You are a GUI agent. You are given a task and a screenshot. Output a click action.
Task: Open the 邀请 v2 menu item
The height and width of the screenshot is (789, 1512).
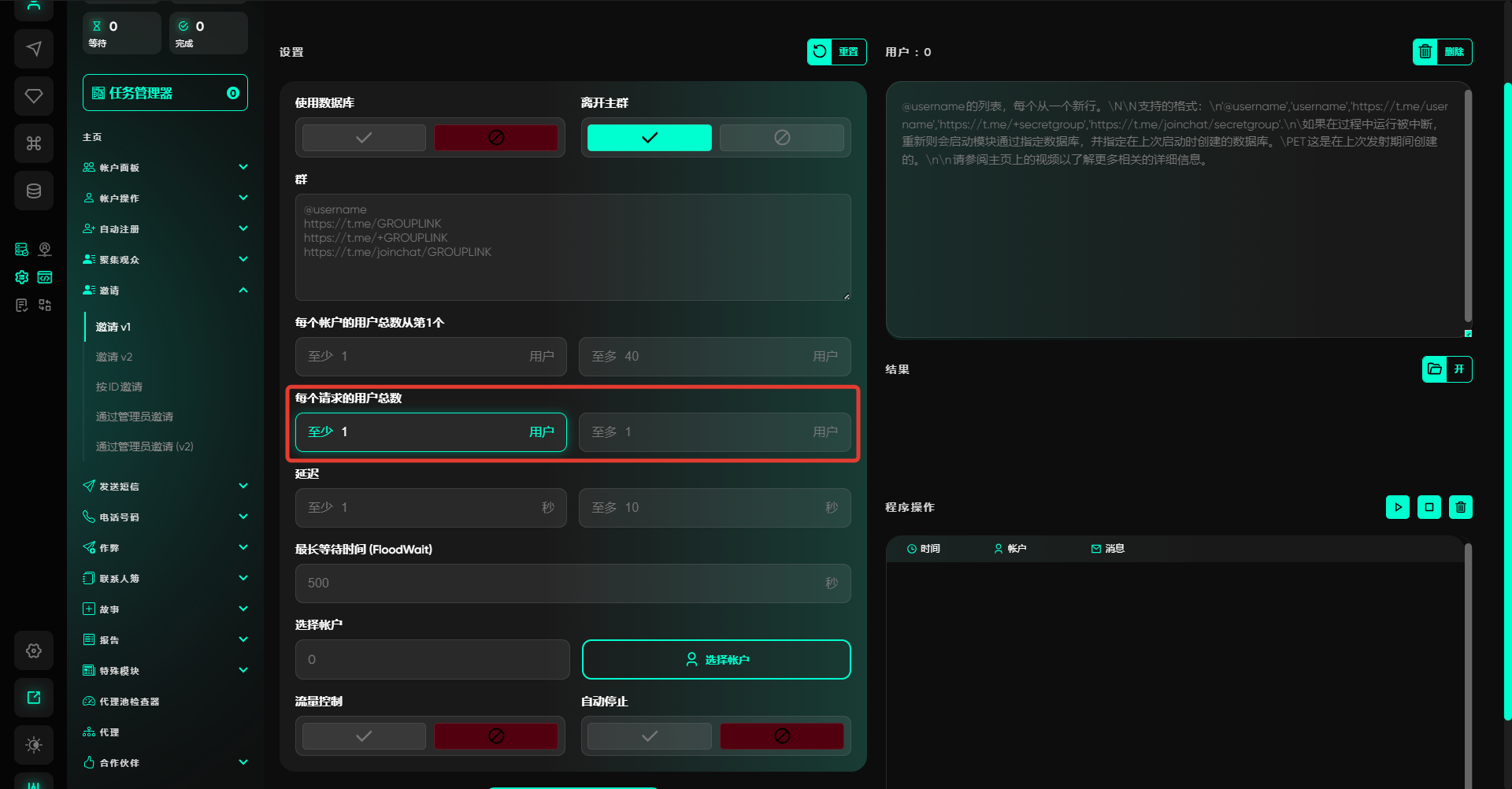[x=114, y=357]
